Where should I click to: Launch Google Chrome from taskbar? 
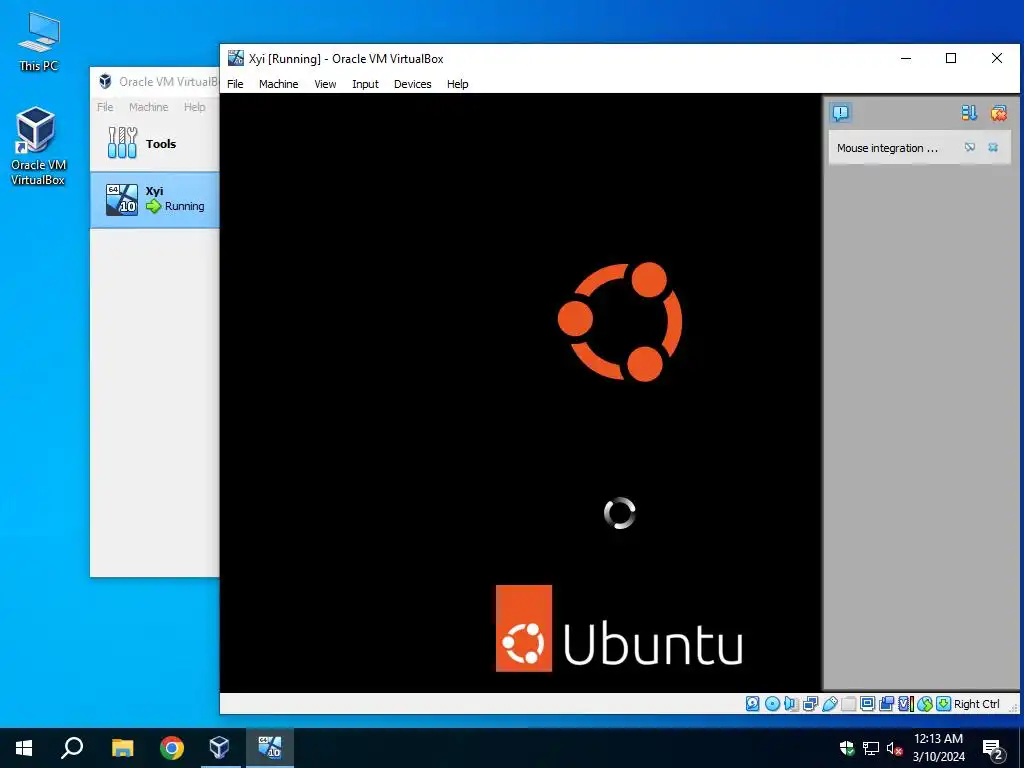[172, 748]
